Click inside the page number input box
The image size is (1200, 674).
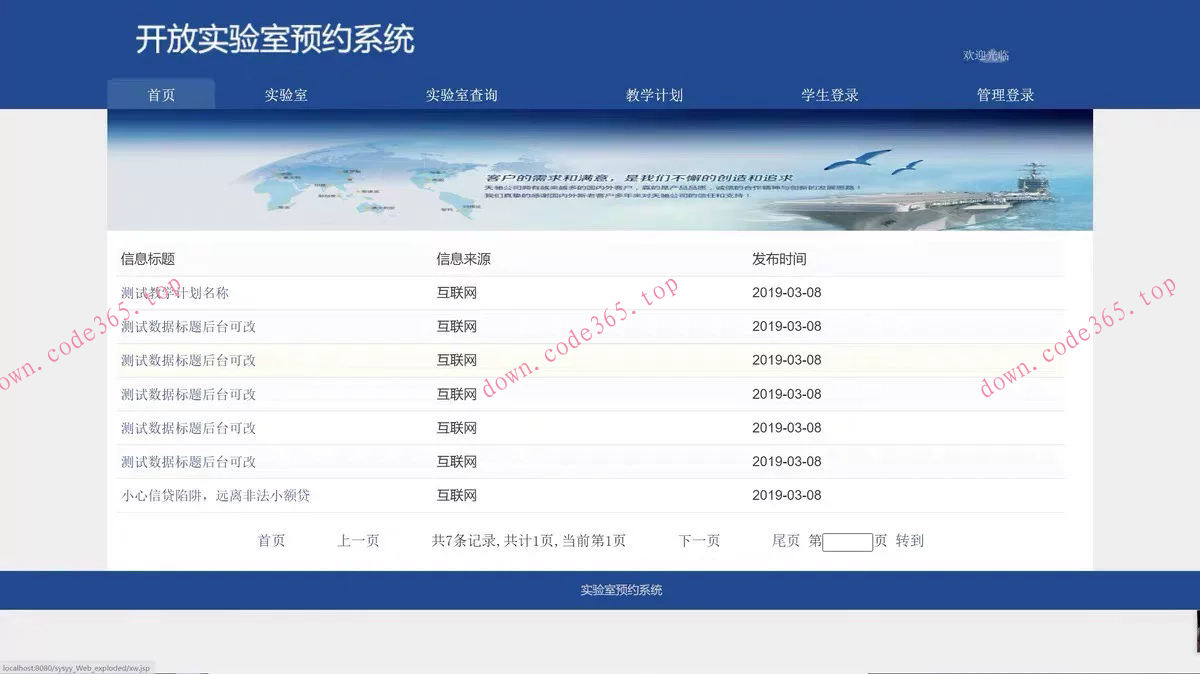[846, 541]
